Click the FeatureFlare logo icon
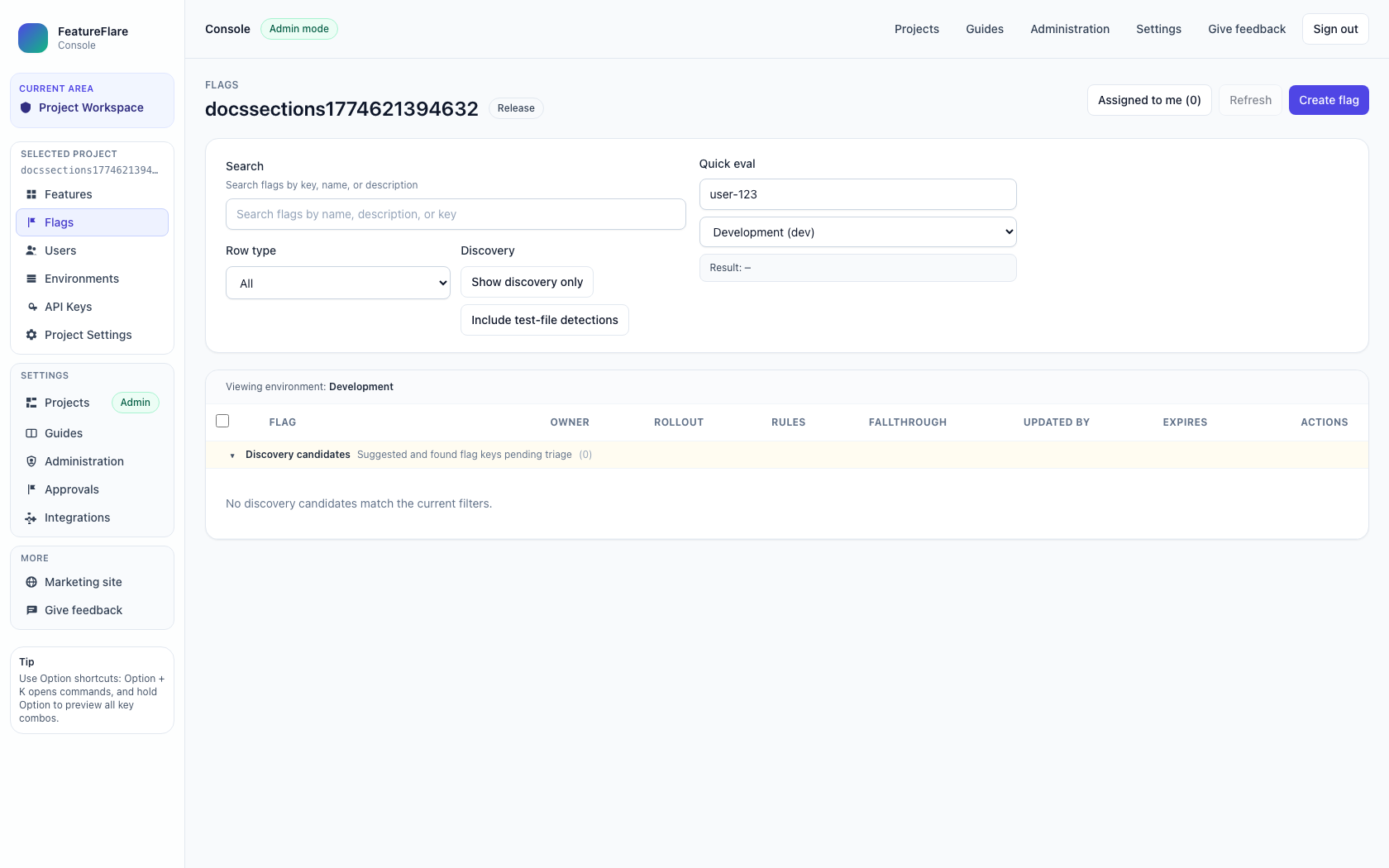Viewport: 1389px width, 868px height. tap(33, 38)
